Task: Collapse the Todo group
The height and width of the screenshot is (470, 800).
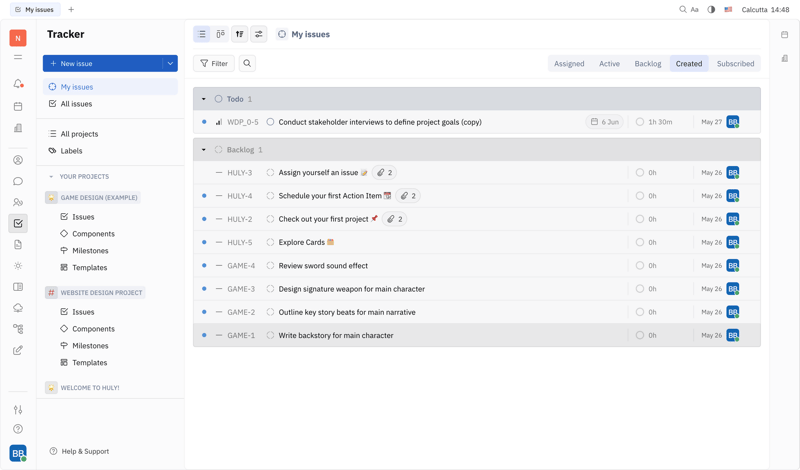Action: [x=204, y=99]
